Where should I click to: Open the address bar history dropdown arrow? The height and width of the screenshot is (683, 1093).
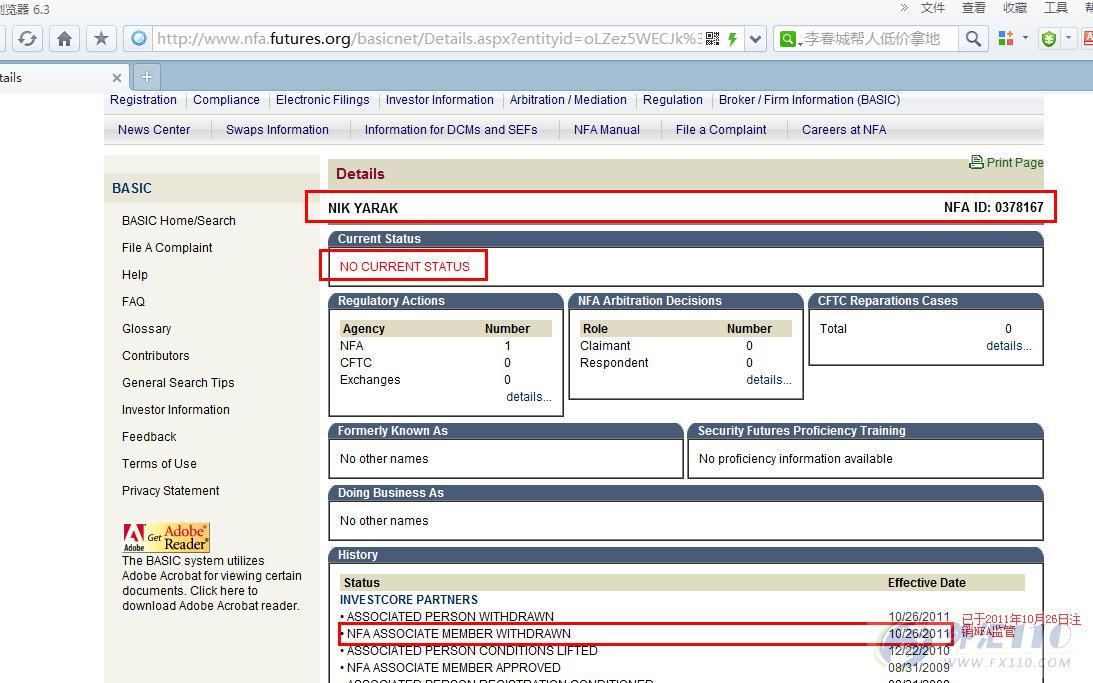755,39
